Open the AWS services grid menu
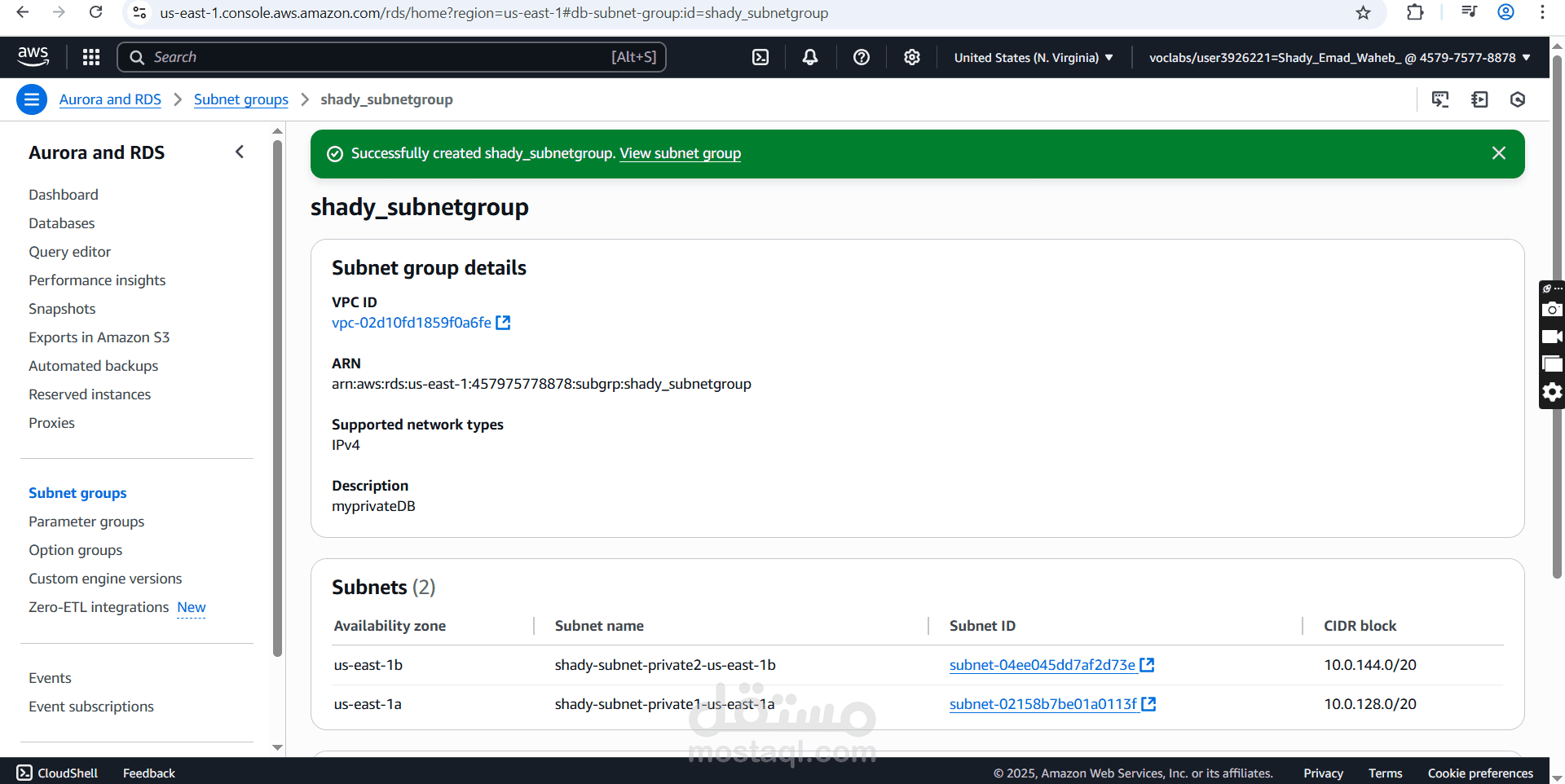 tap(91, 57)
